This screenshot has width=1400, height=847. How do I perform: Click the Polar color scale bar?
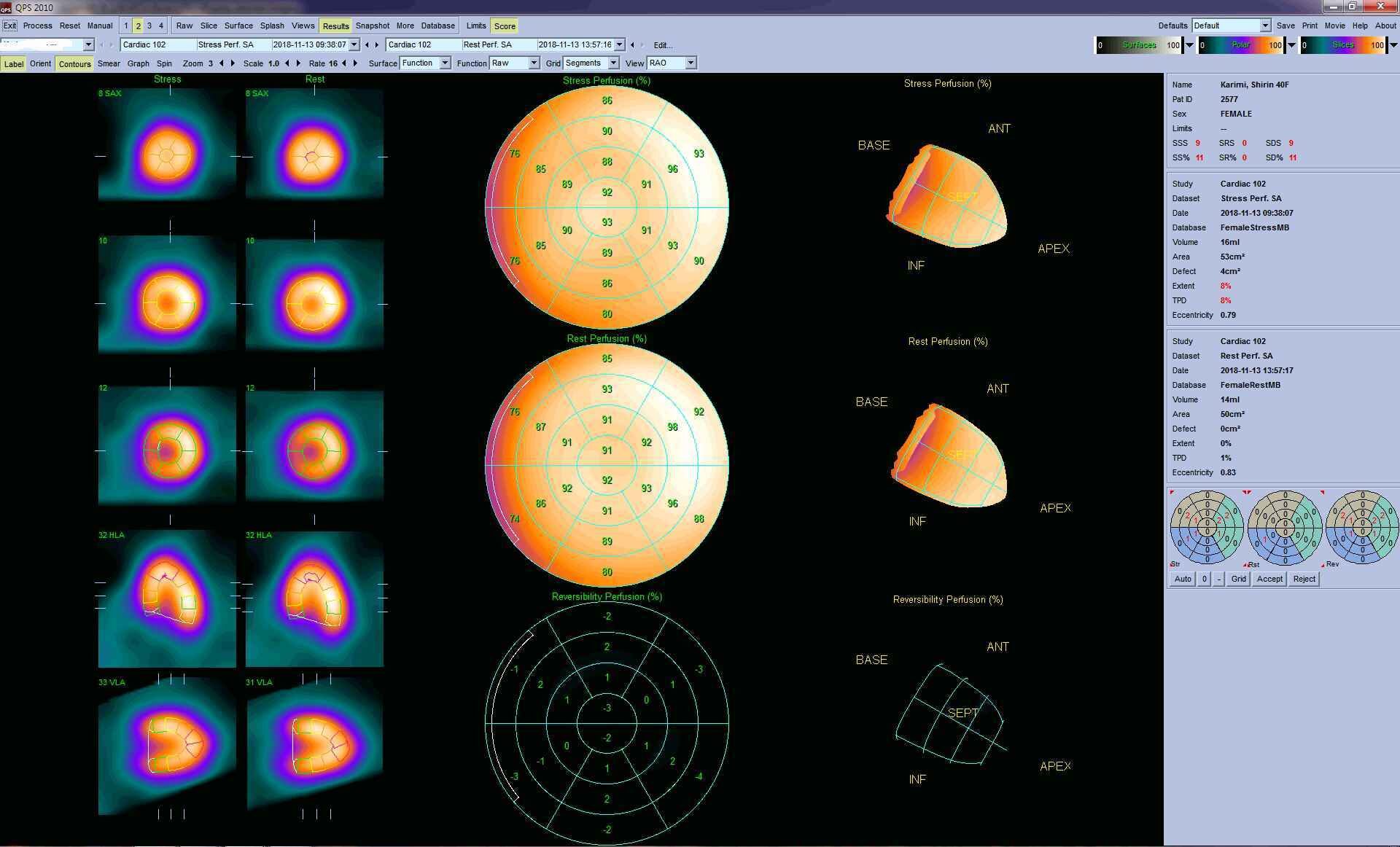pos(1241,45)
